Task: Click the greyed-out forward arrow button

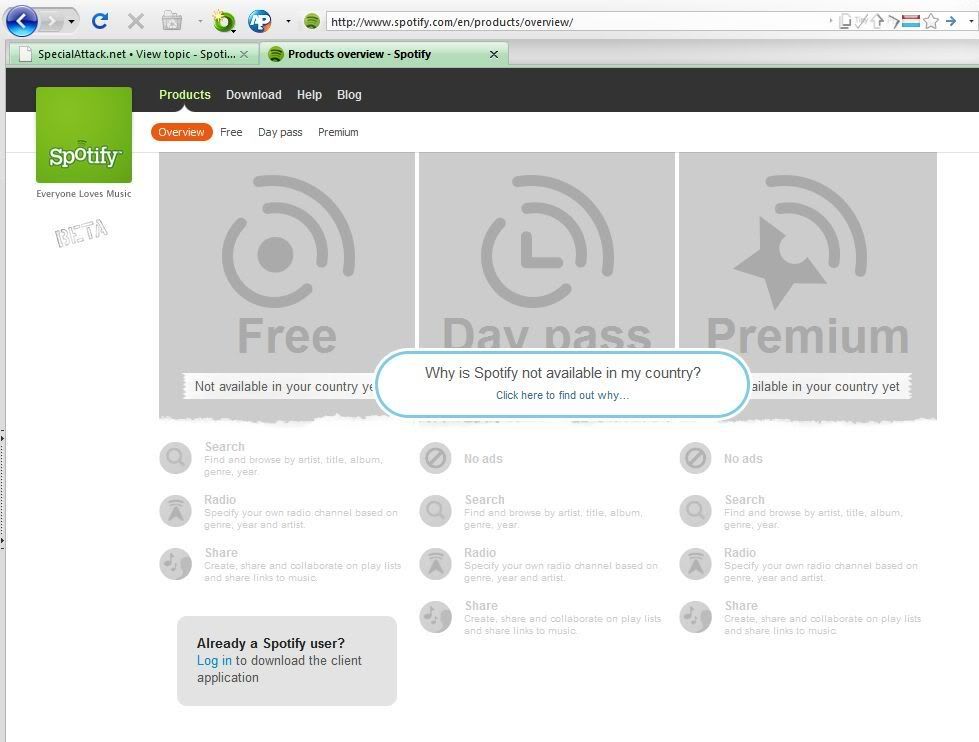Action: tap(52, 21)
